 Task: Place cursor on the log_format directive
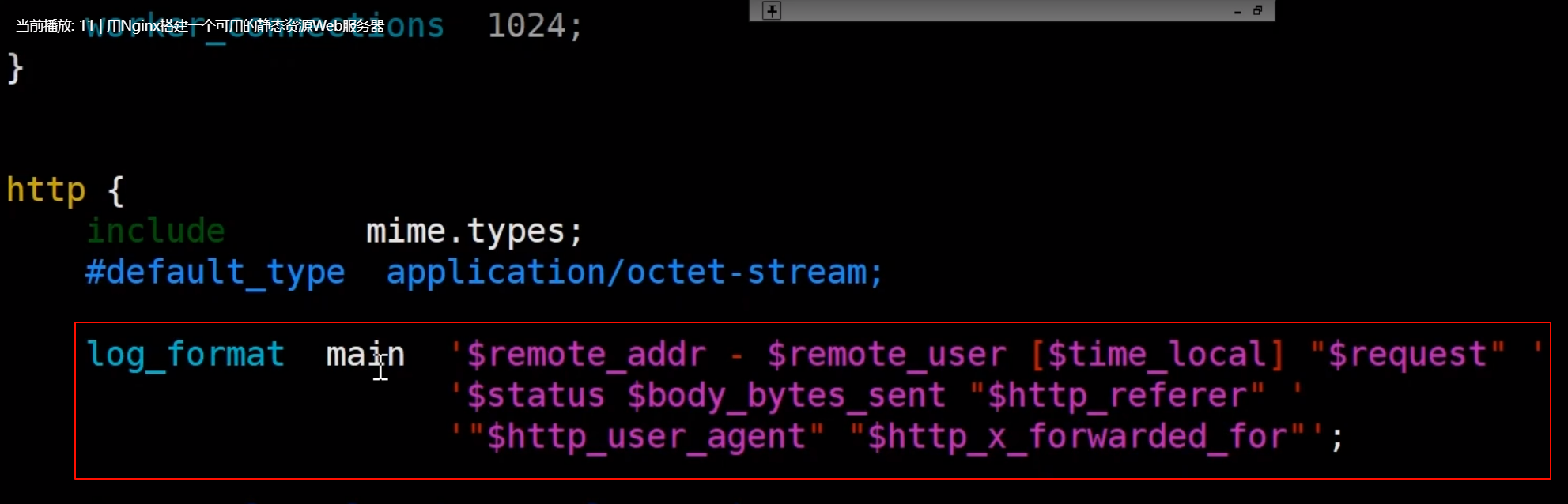[x=185, y=355]
